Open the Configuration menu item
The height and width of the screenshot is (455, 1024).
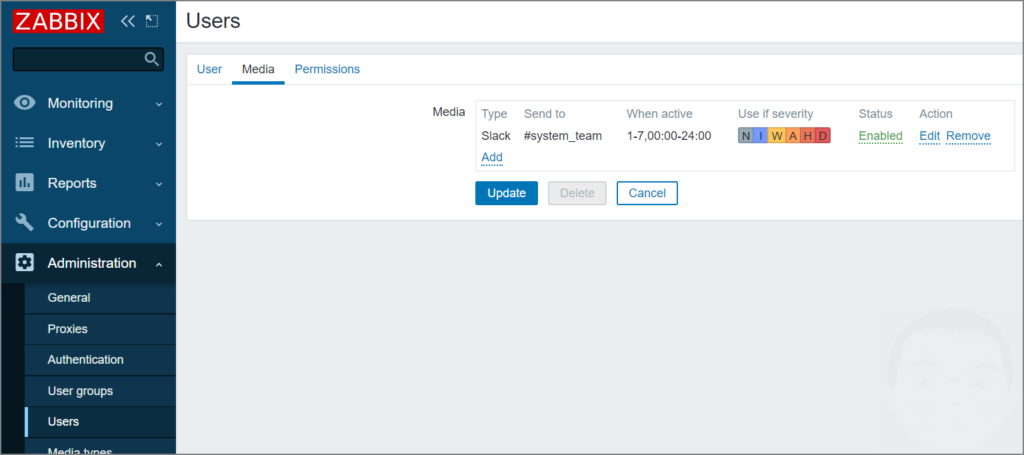pyautogui.click(x=88, y=223)
